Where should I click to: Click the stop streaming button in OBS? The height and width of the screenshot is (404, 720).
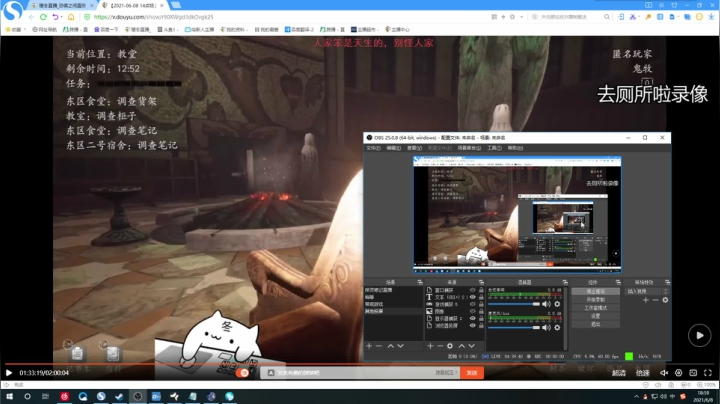click(596, 292)
